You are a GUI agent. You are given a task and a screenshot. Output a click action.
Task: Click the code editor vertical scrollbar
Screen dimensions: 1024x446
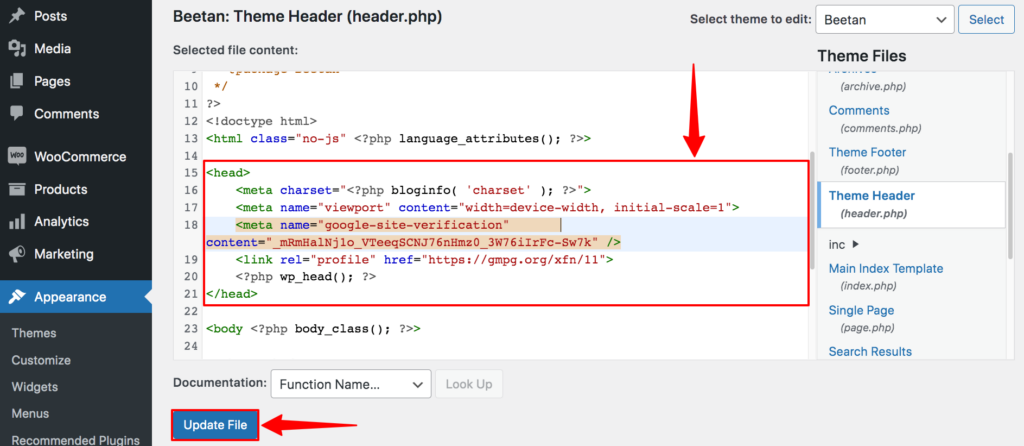tap(812, 209)
